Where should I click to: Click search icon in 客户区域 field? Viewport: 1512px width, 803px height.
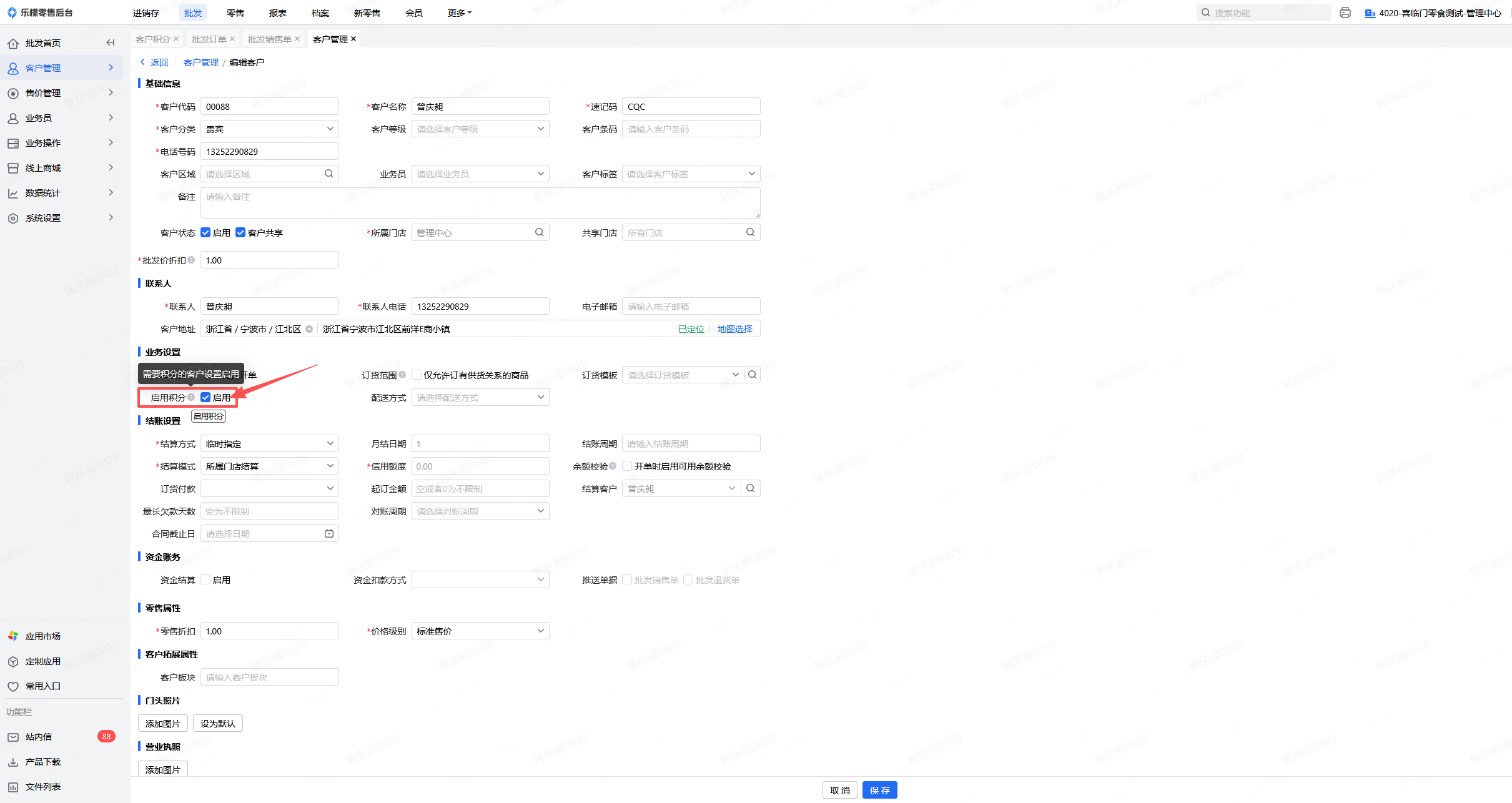click(x=329, y=174)
